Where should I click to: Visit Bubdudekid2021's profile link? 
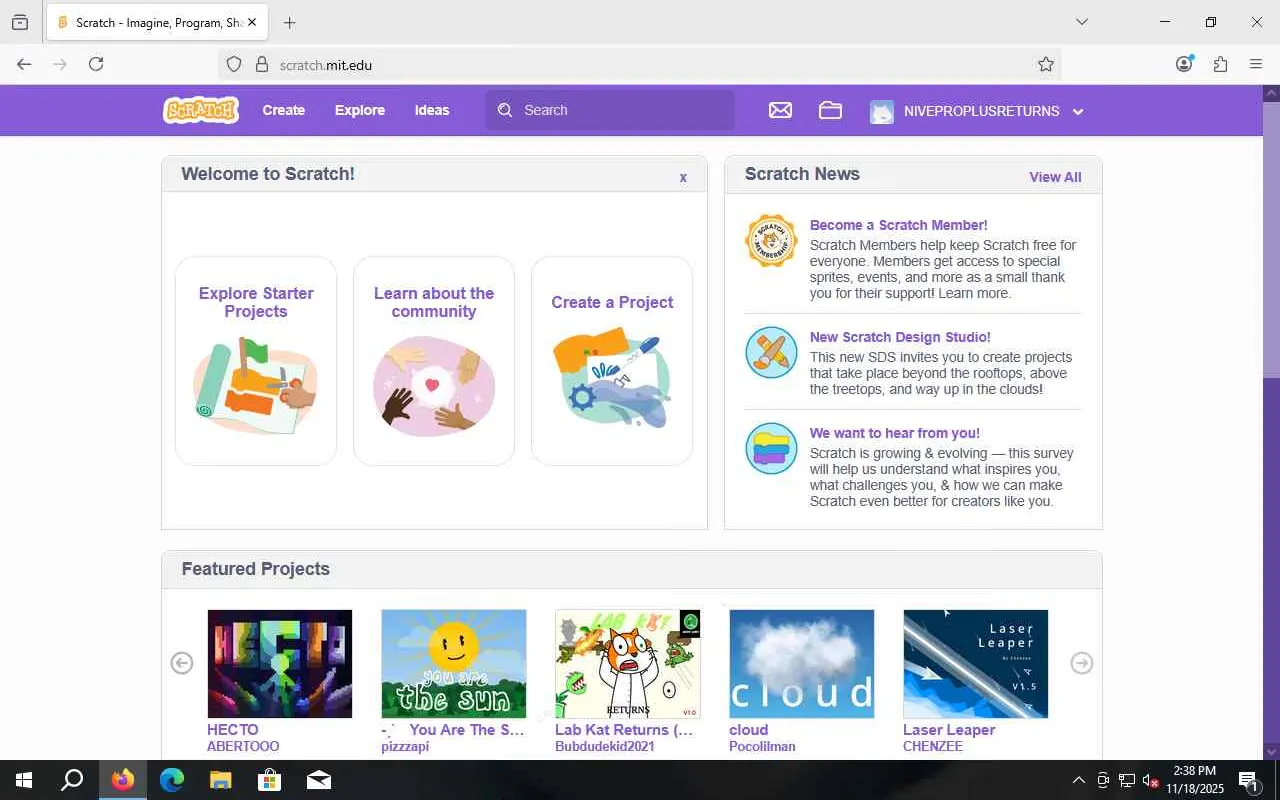pyautogui.click(x=605, y=747)
